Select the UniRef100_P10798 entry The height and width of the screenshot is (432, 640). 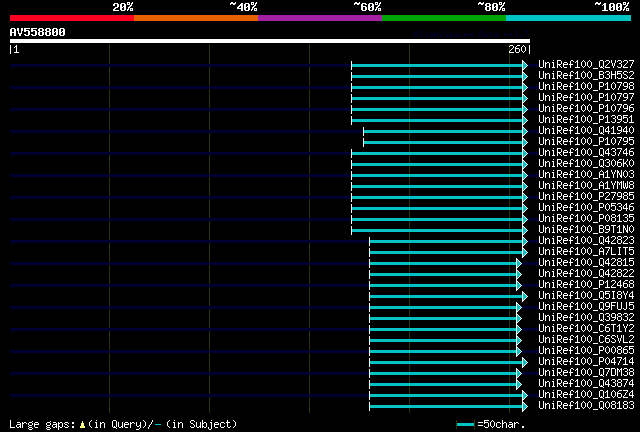point(586,86)
